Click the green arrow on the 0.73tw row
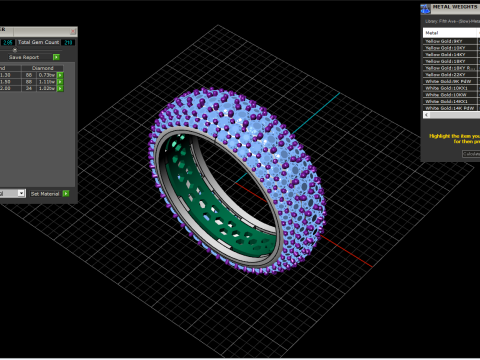Screen dimensions: 480x360 60,75
